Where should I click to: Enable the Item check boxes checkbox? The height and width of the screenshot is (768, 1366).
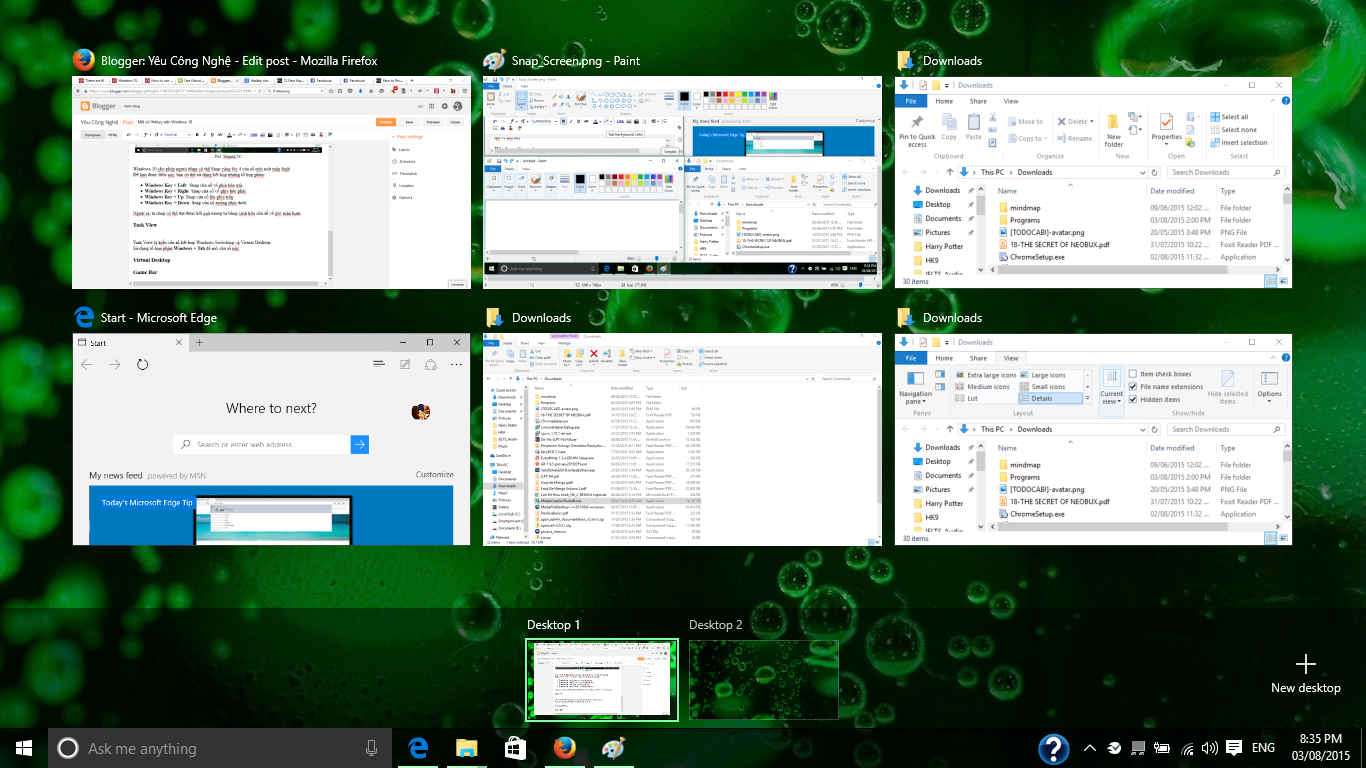[x=1133, y=374]
